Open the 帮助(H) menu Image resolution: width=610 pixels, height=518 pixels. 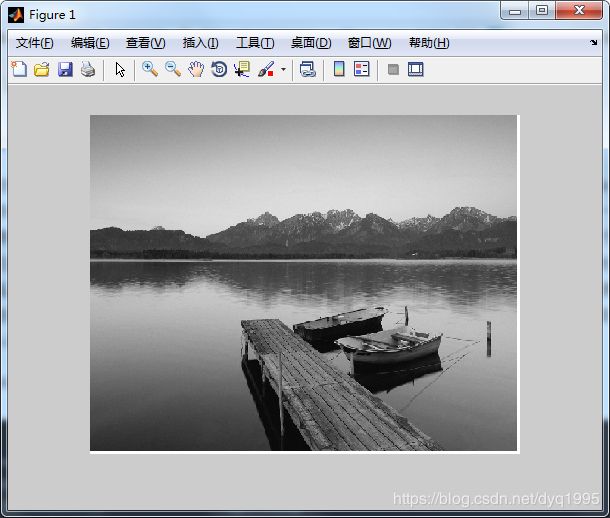[x=429, y=43]
